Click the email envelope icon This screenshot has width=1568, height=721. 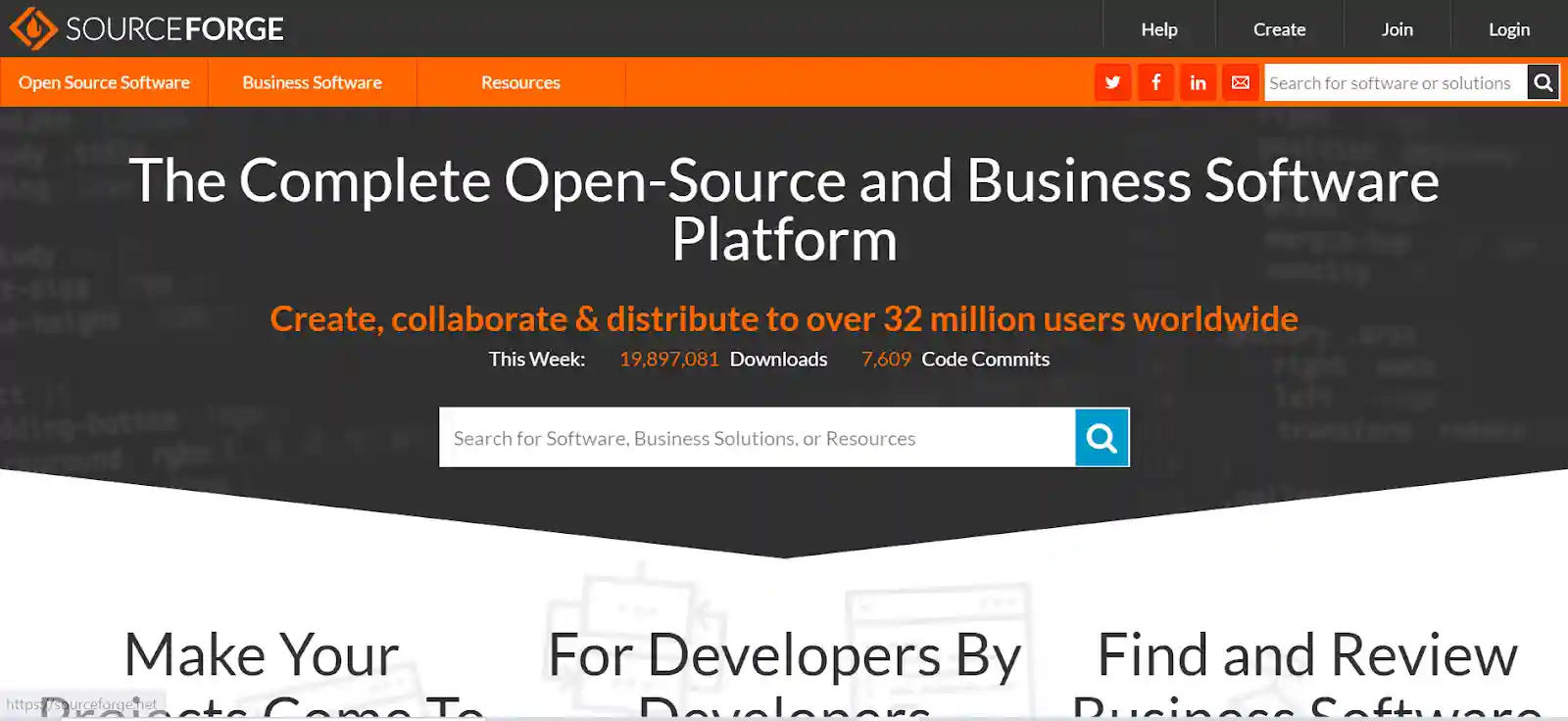1241,82
